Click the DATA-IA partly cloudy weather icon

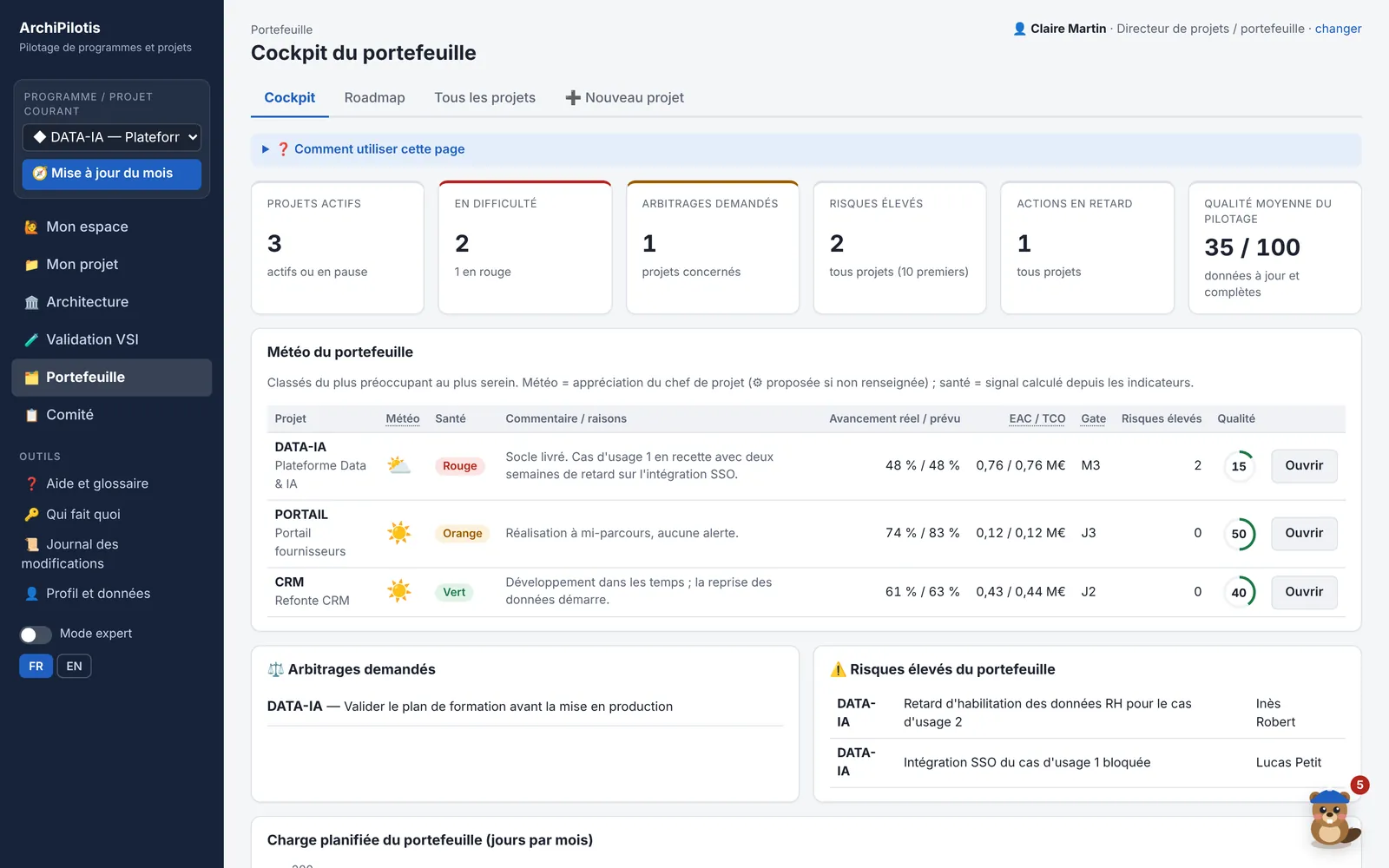(x=398, y=465)
